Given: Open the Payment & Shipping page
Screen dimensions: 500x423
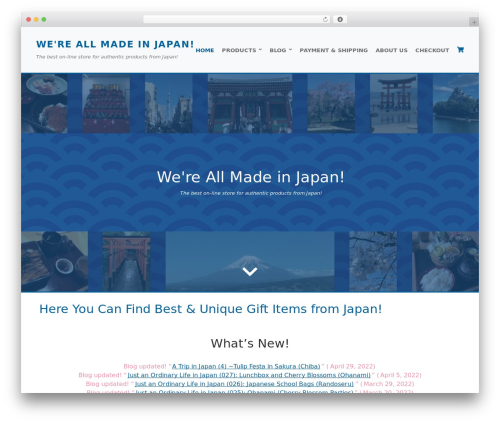Looking at the screenshot, I should click(333, 50).
